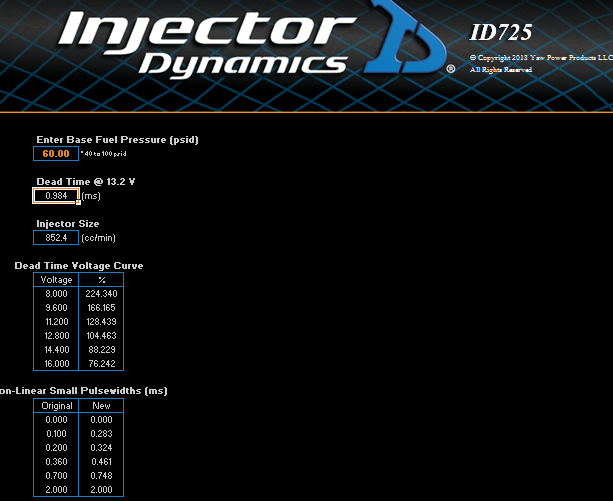Screen dimensions: 613x501
Task: Click the 'Enter Base Fuel Pressure (psid)' label
Action: pyautogui.click(x=117, y=140)
